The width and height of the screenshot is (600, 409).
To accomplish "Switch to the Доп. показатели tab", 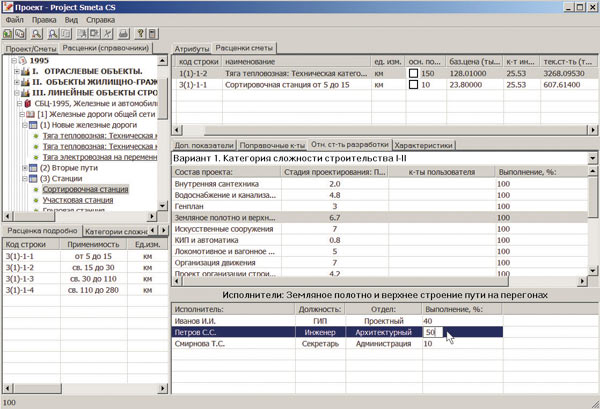I will point(204,145).
